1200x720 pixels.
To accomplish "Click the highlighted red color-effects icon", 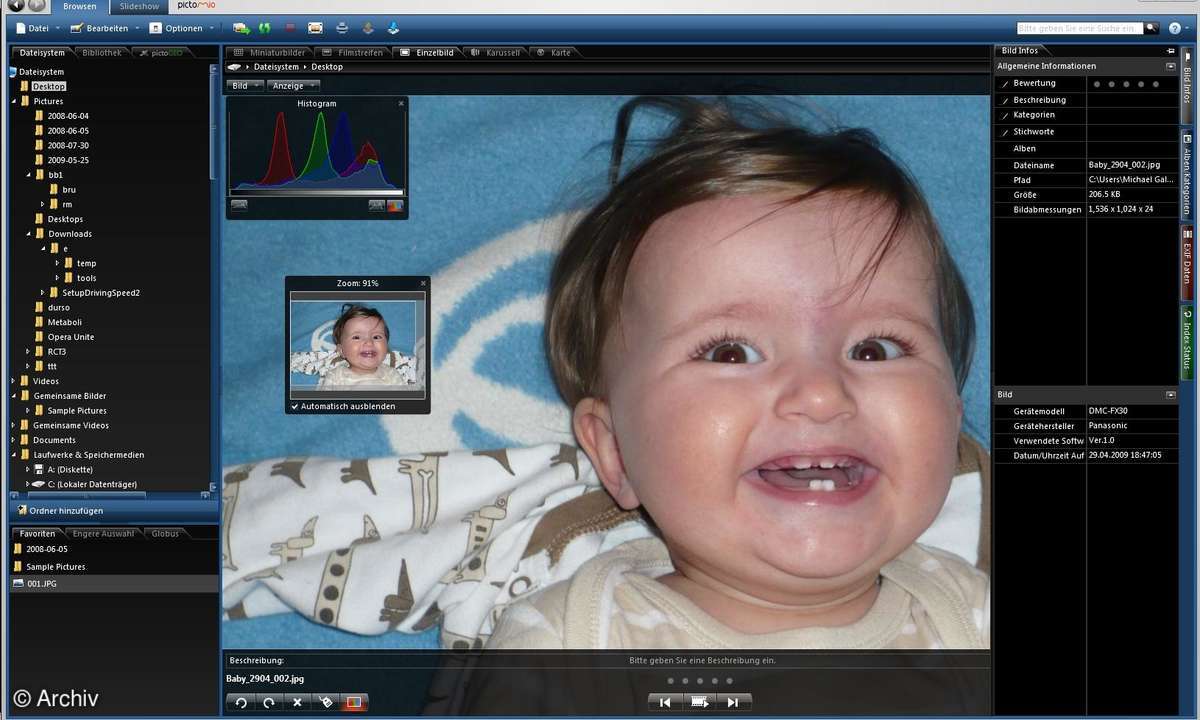I will click(x=353, y=702).
